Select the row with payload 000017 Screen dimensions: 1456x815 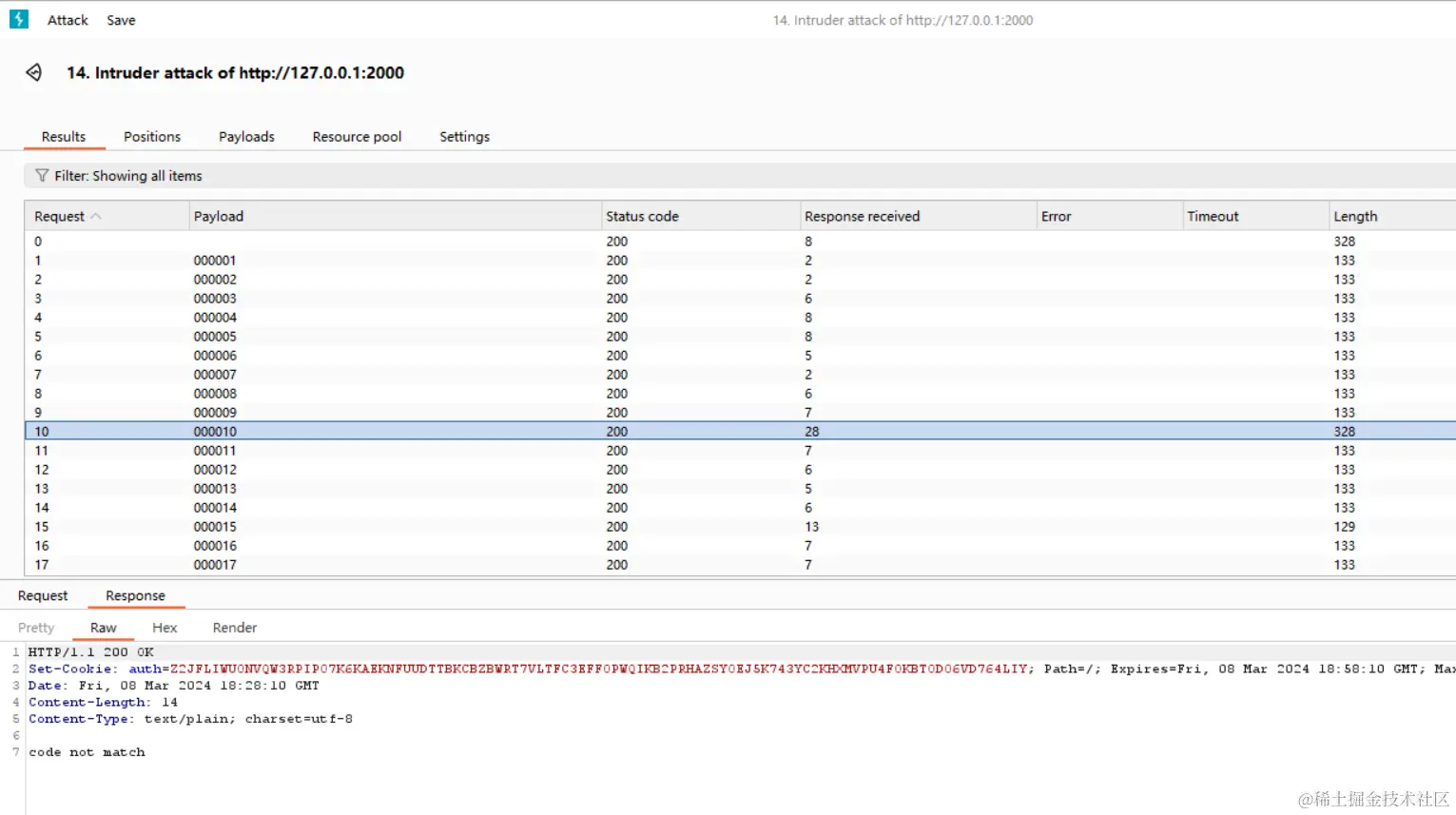(740, 565)
